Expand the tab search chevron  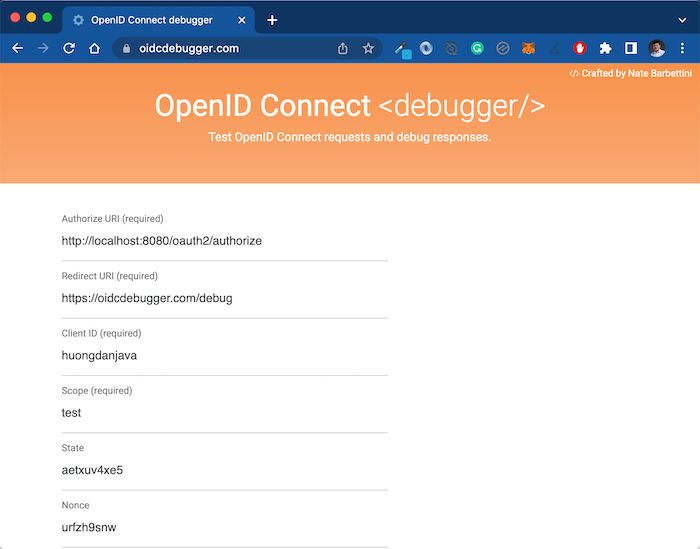tap(682, 20)
